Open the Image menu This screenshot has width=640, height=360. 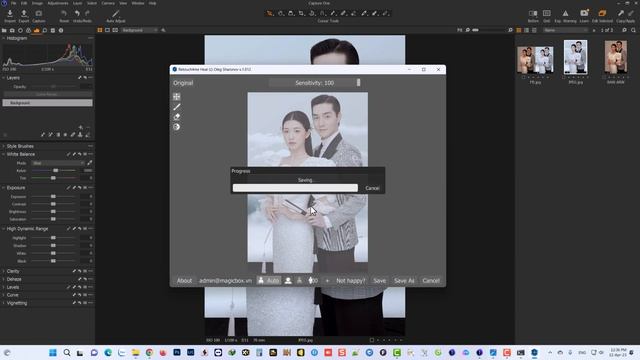click(x=37, y=3)
